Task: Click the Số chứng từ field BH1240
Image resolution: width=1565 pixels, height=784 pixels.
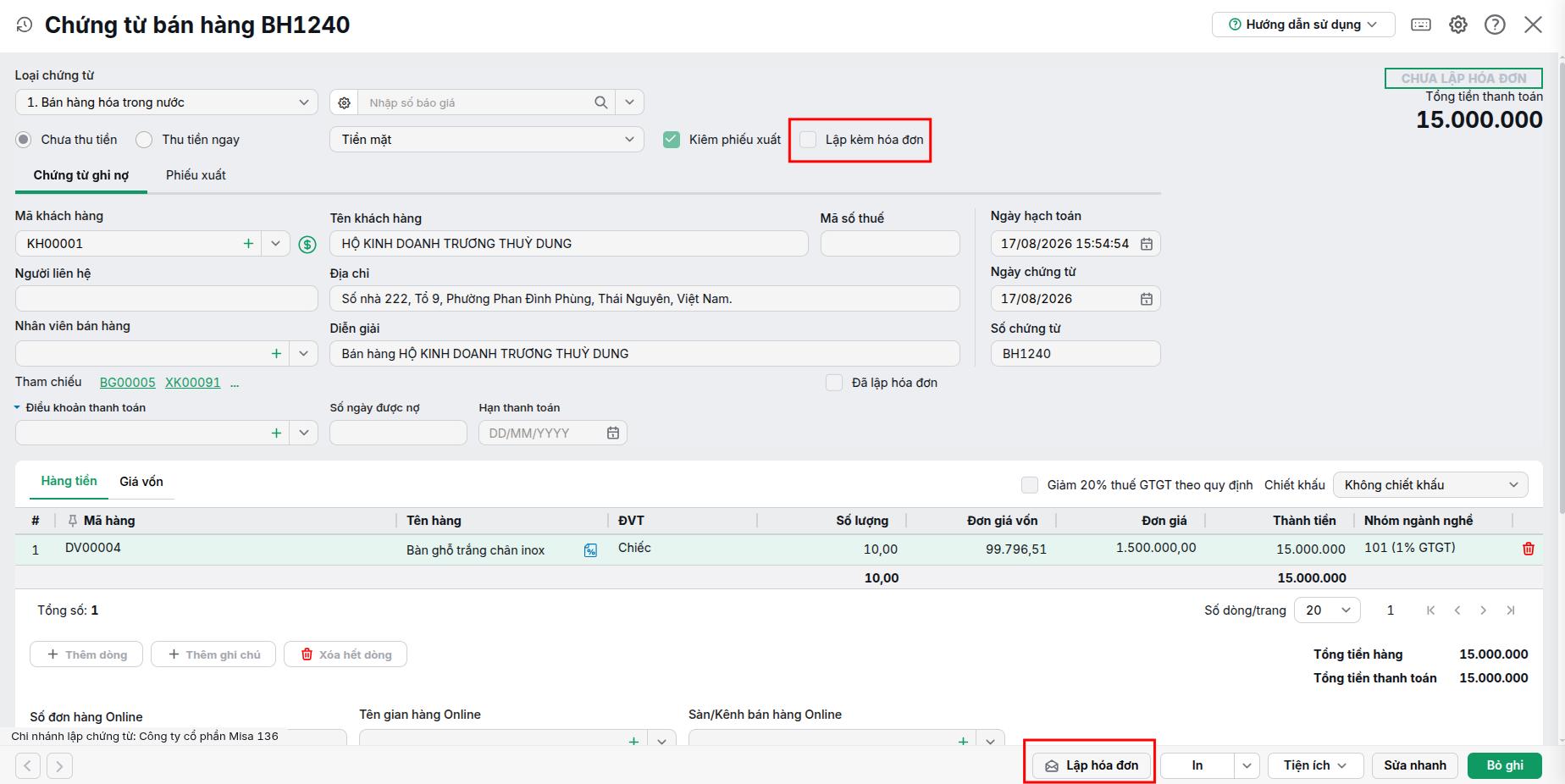Action: (1076, 354)
